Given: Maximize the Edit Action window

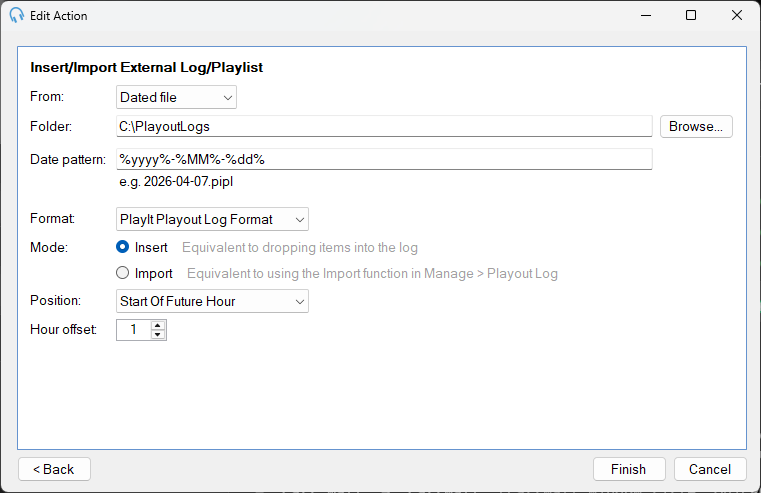Looking at the screenshot, I should point(691,16).
